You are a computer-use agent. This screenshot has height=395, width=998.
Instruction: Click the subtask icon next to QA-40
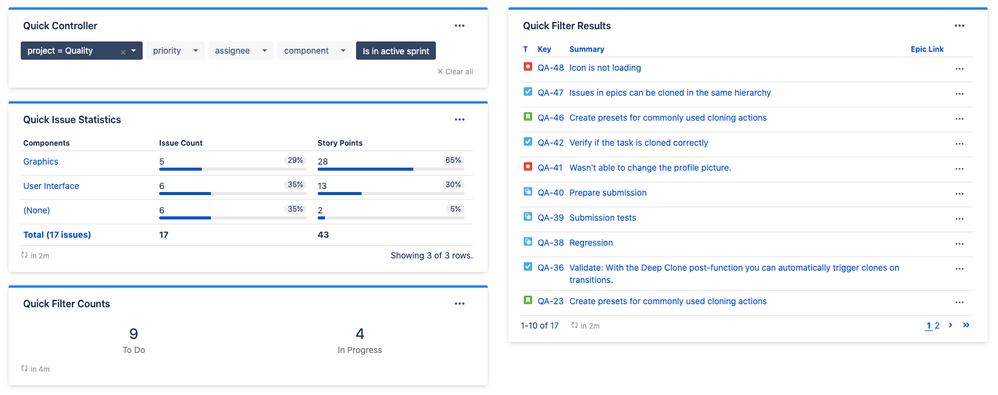528,192
